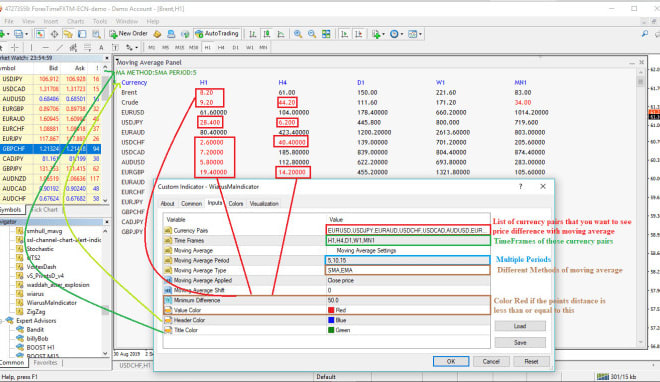Open the help question mark in the dialog

point(520,186)
